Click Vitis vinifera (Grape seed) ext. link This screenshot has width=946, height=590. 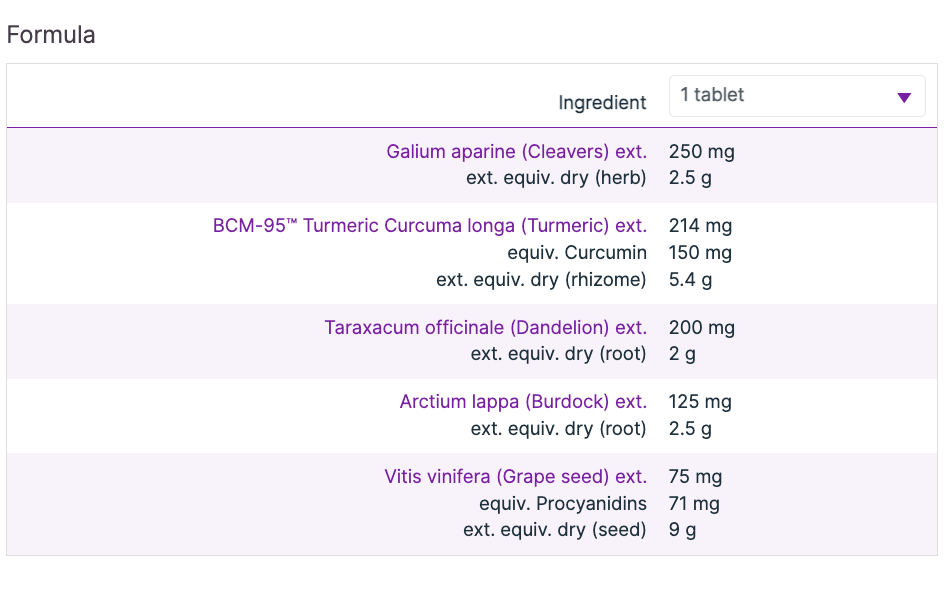(515, 477)
